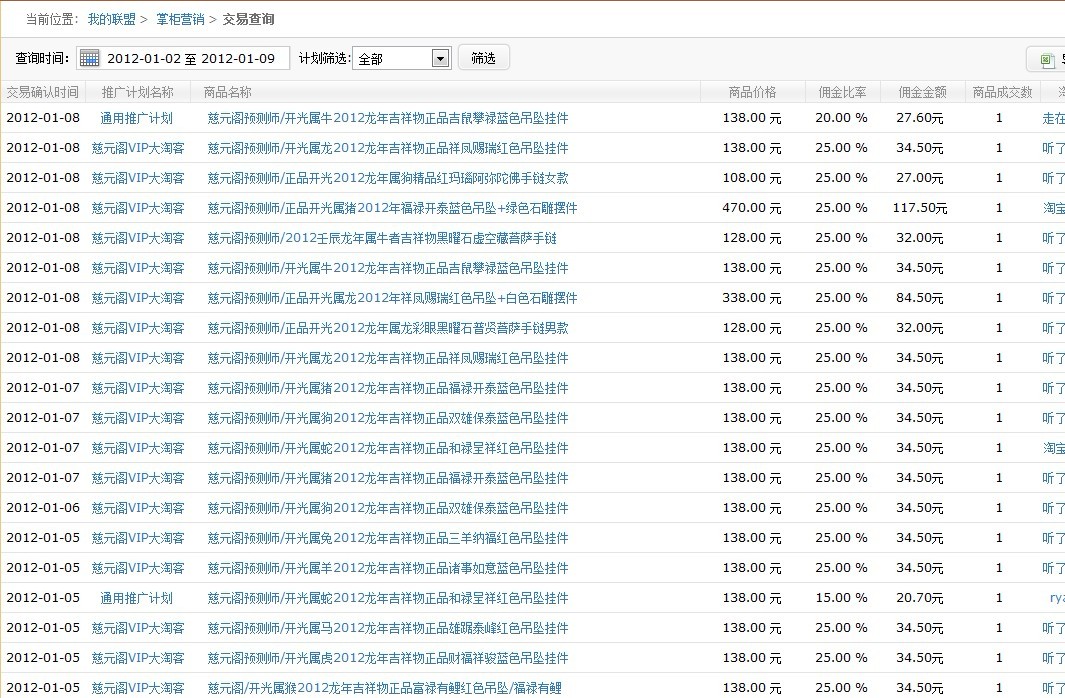
Task: Open the 338.00 元 属龙 红色吊坠+白色石雕摆件 product link
Action: pyautogui.click(x=392, y=298)
